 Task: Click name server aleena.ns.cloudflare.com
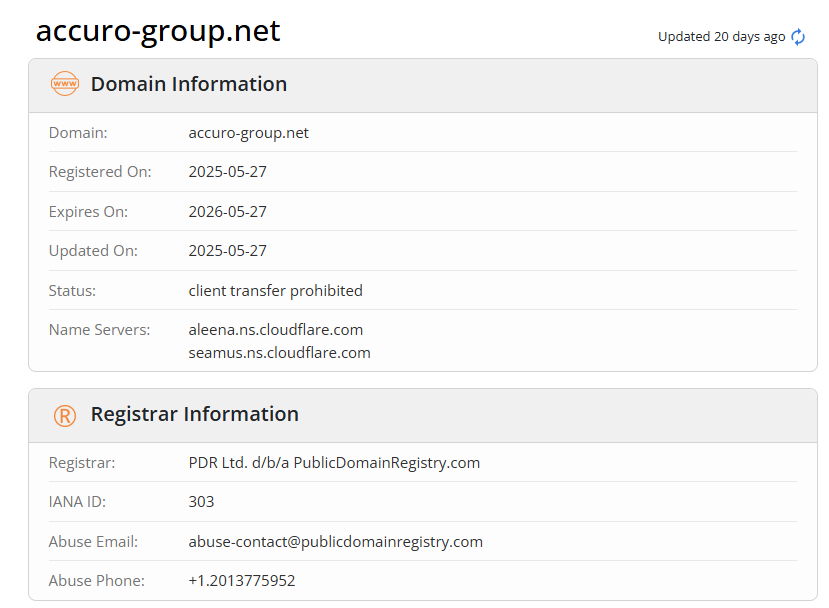tap(275, 330)
